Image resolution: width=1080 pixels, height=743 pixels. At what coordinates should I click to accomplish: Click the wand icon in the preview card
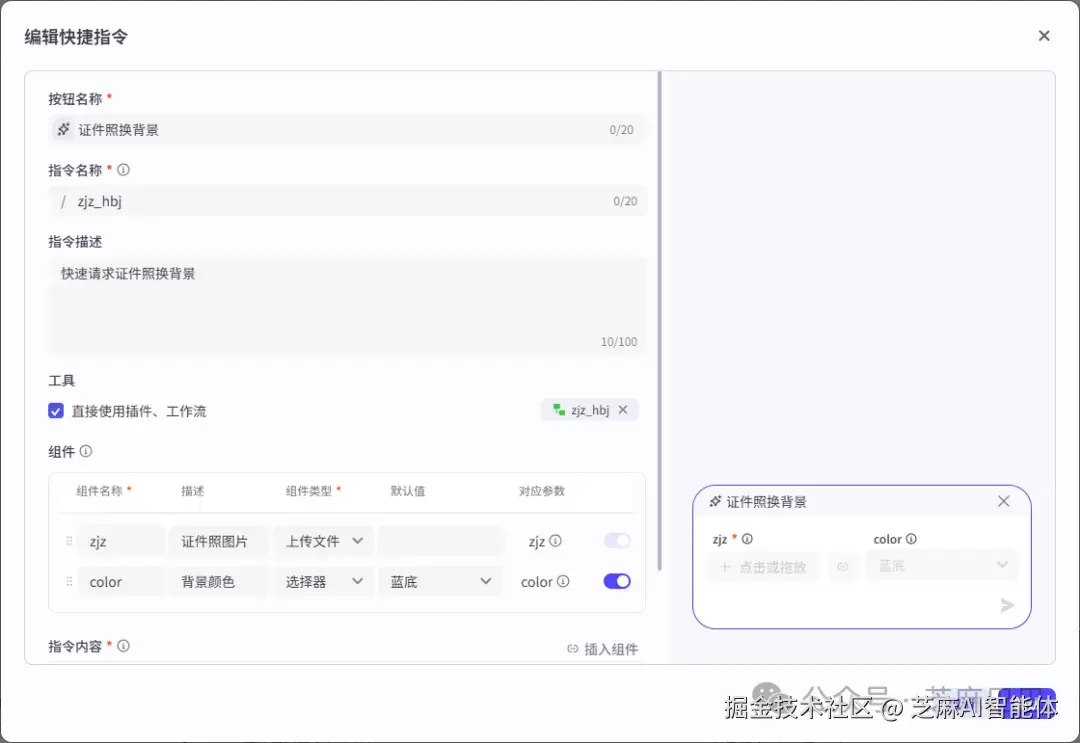click(716, 501)
